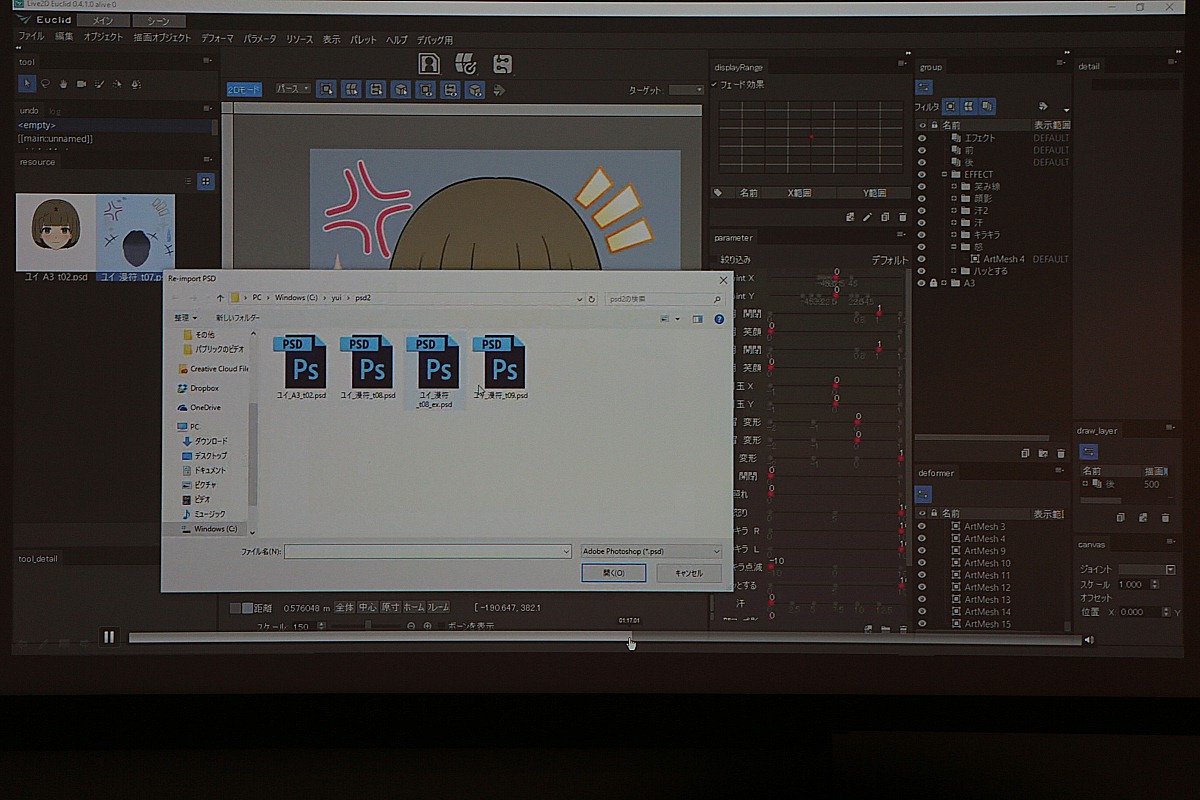Select the arrow selection tool in tool panel
This screenshot has height=800, width=1200.
(x=27, y=84)
